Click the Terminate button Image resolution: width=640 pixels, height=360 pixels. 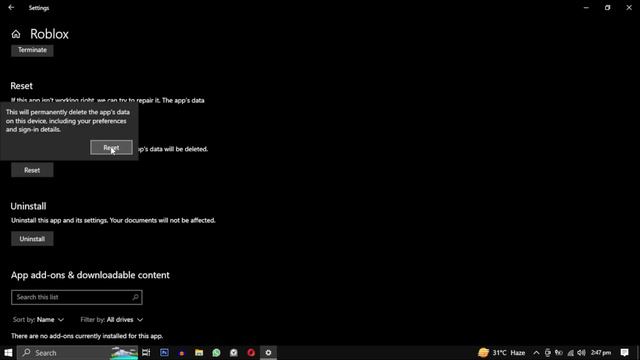[32, 50]
